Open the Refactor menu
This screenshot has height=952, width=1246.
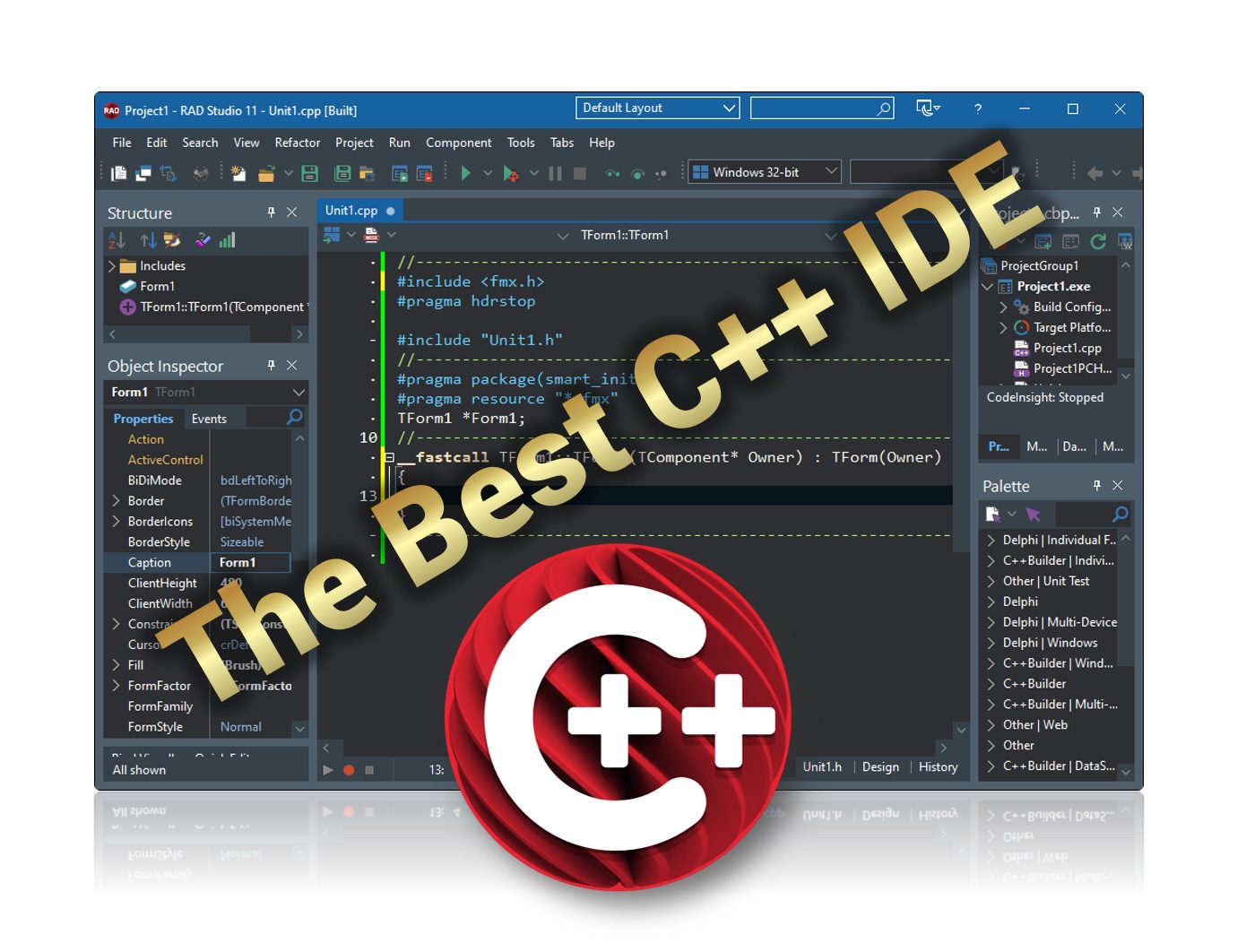[x=298, y=143]
